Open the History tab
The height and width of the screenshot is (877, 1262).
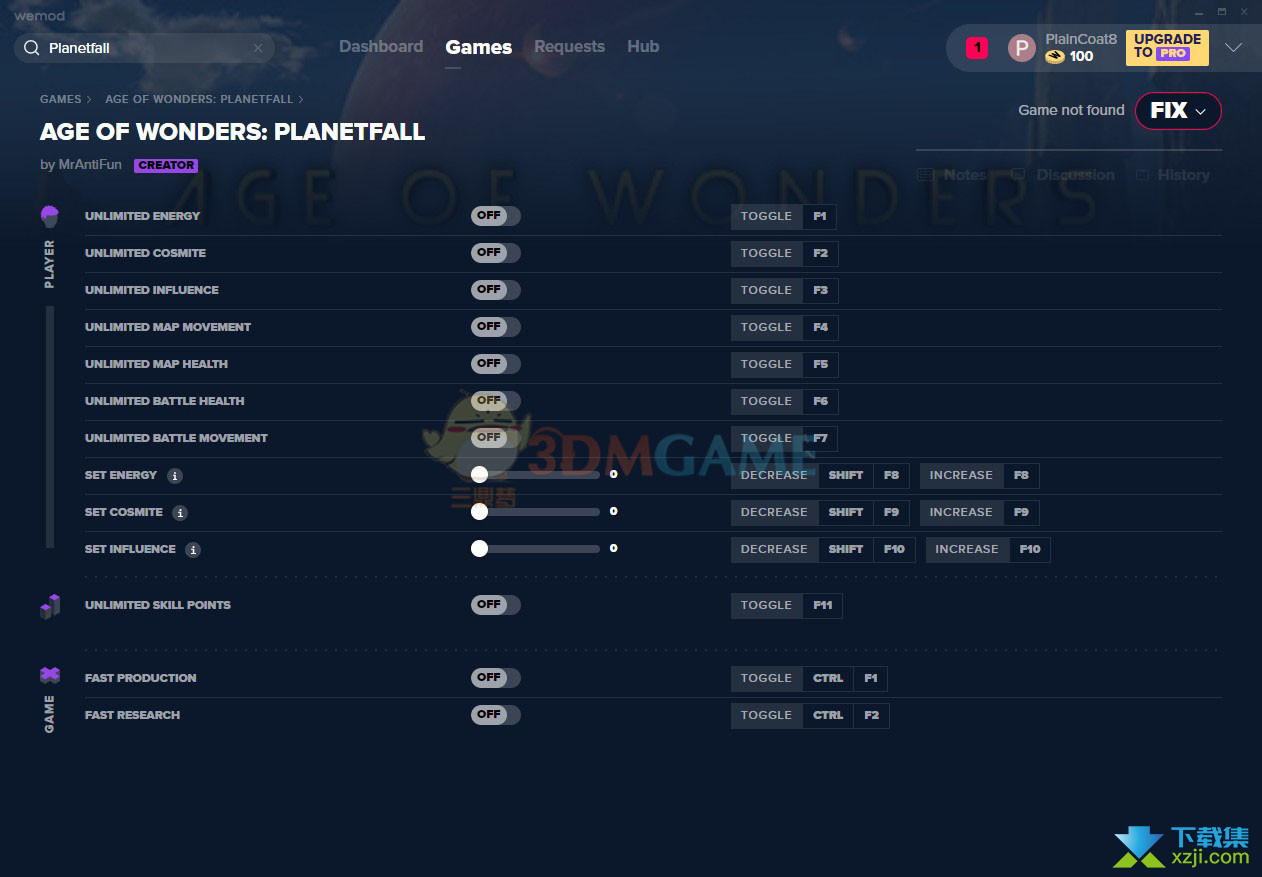point(1172,175)
